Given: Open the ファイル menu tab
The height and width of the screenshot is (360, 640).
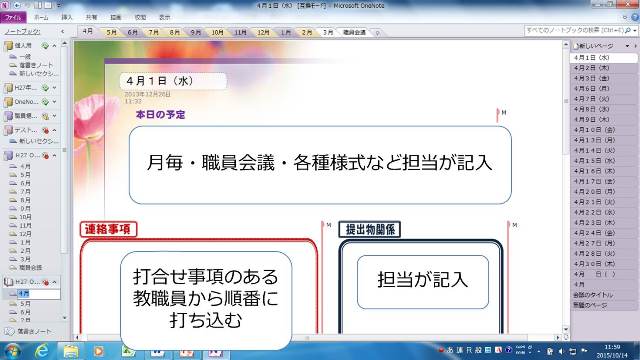Looking at the screenshot, I should coord(13,18).
